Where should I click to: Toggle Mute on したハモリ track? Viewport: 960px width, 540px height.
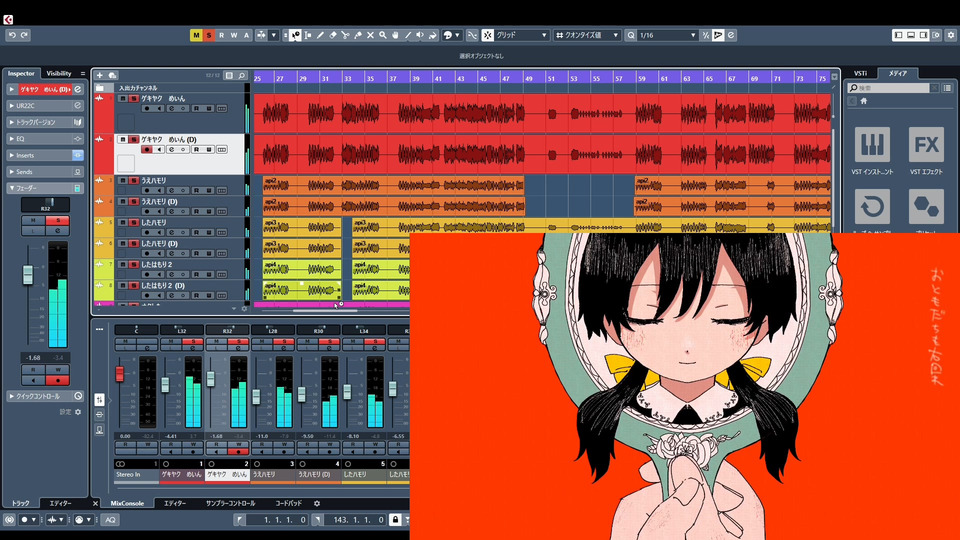click(x=122, y=222)
